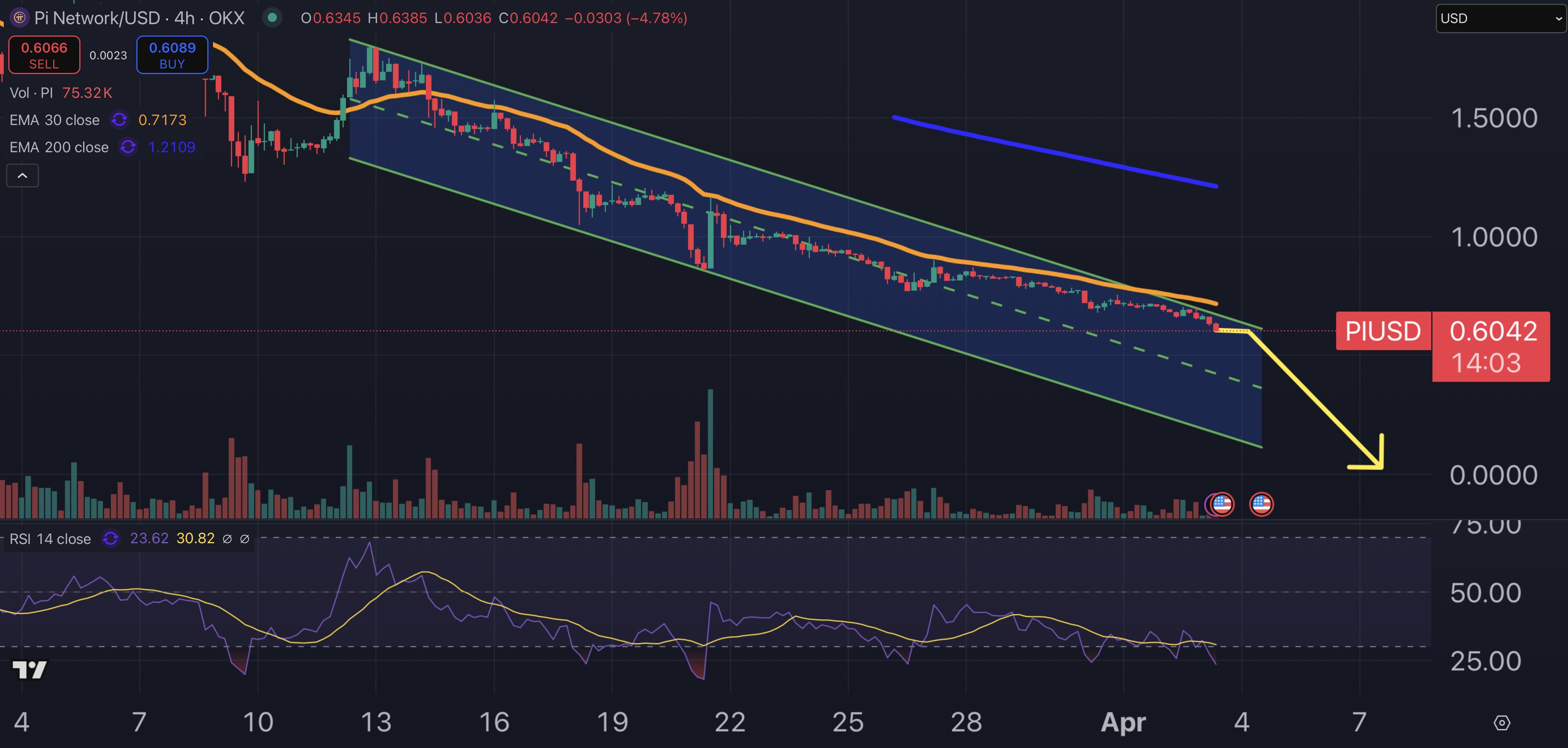
Task: Click the 0.6066 SELL button
Action: tap(44, 55)
